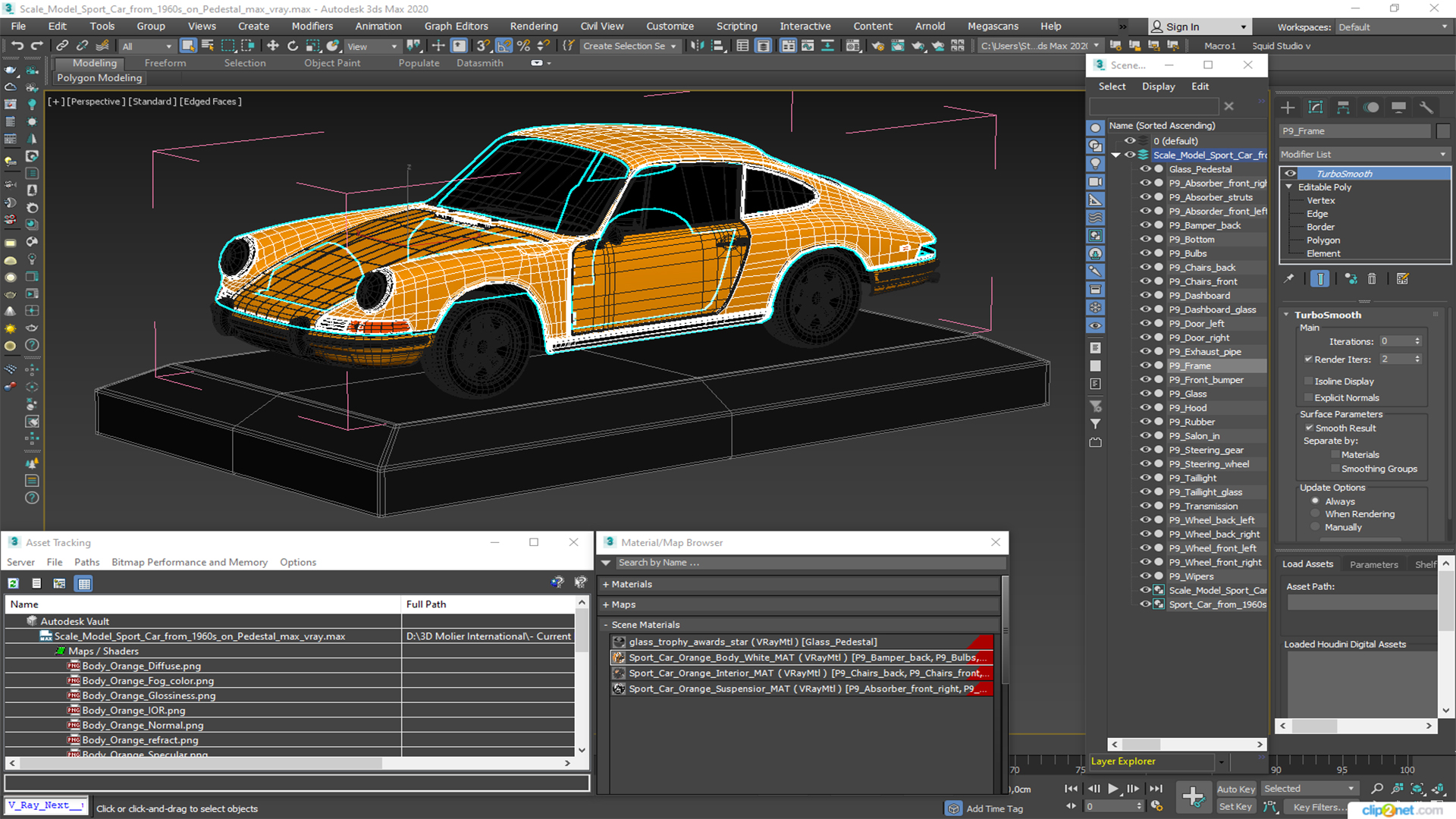
Task: Expand Materials group in Material Browser
Action: (x=606, y=585)
